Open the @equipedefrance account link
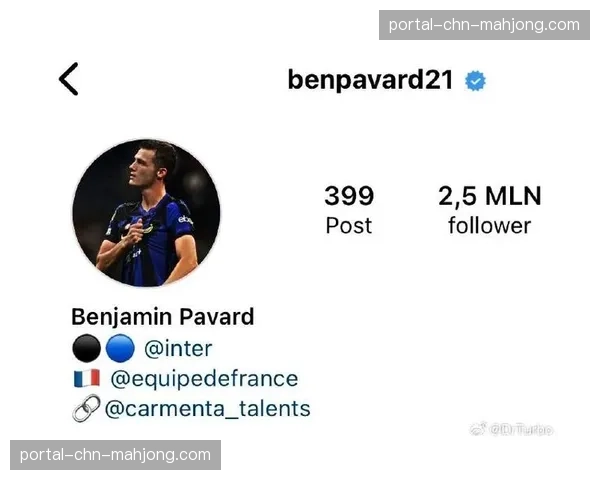The image size is (600, 480). click(204, 379)
